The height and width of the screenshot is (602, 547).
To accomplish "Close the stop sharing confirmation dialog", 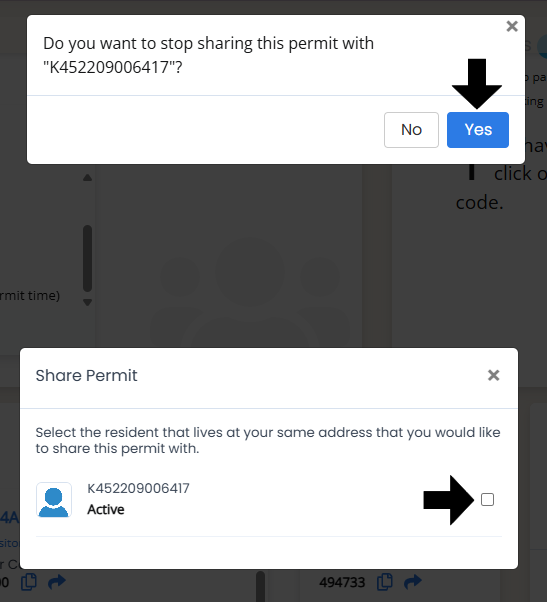I will [x=512, y=26].
